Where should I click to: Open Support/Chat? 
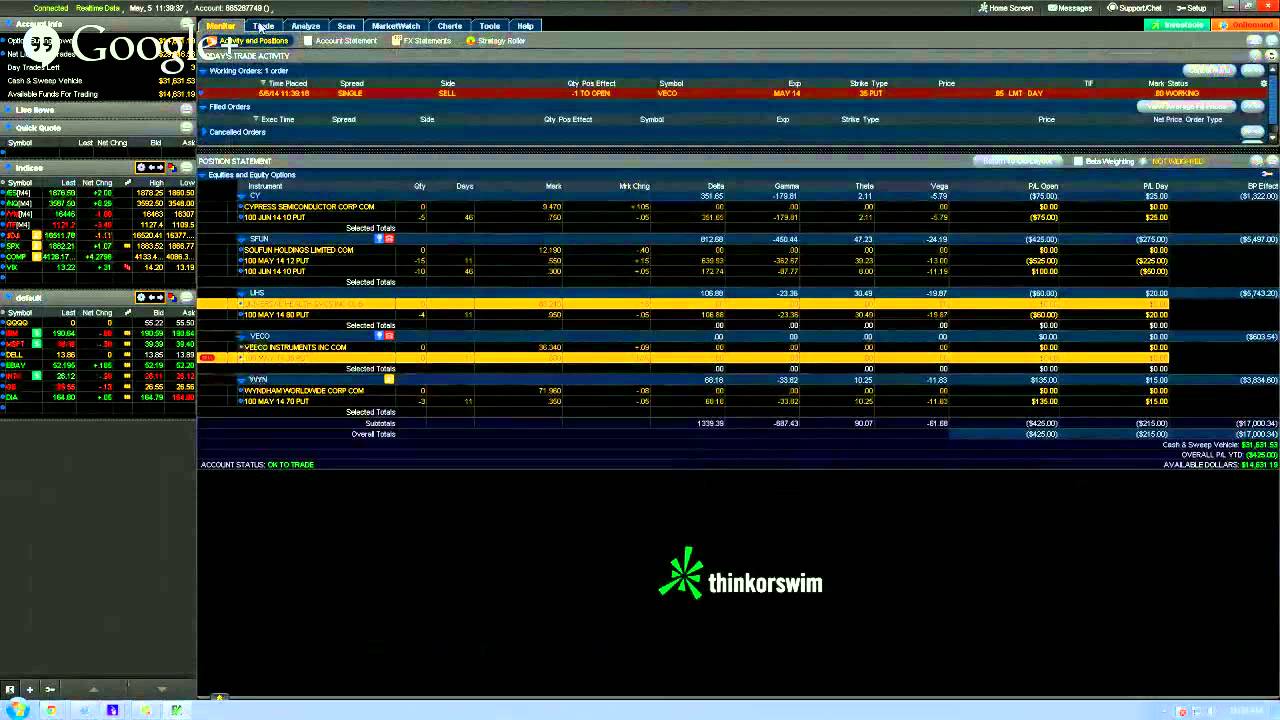coord(1135,8)
